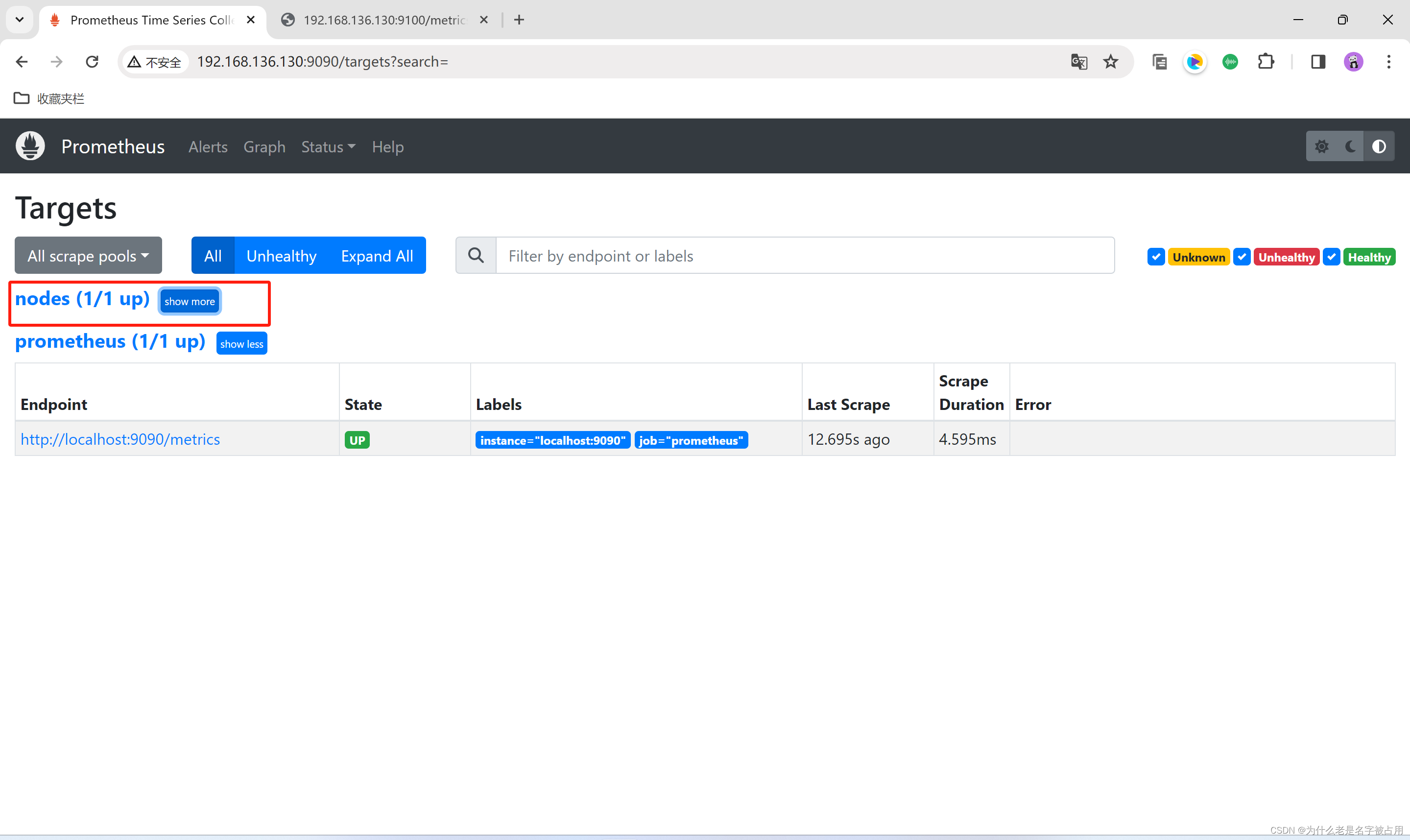Open the localhost:9090/metrics endpoint link
The image size is (1410, 840).
(x=120, y=439)
